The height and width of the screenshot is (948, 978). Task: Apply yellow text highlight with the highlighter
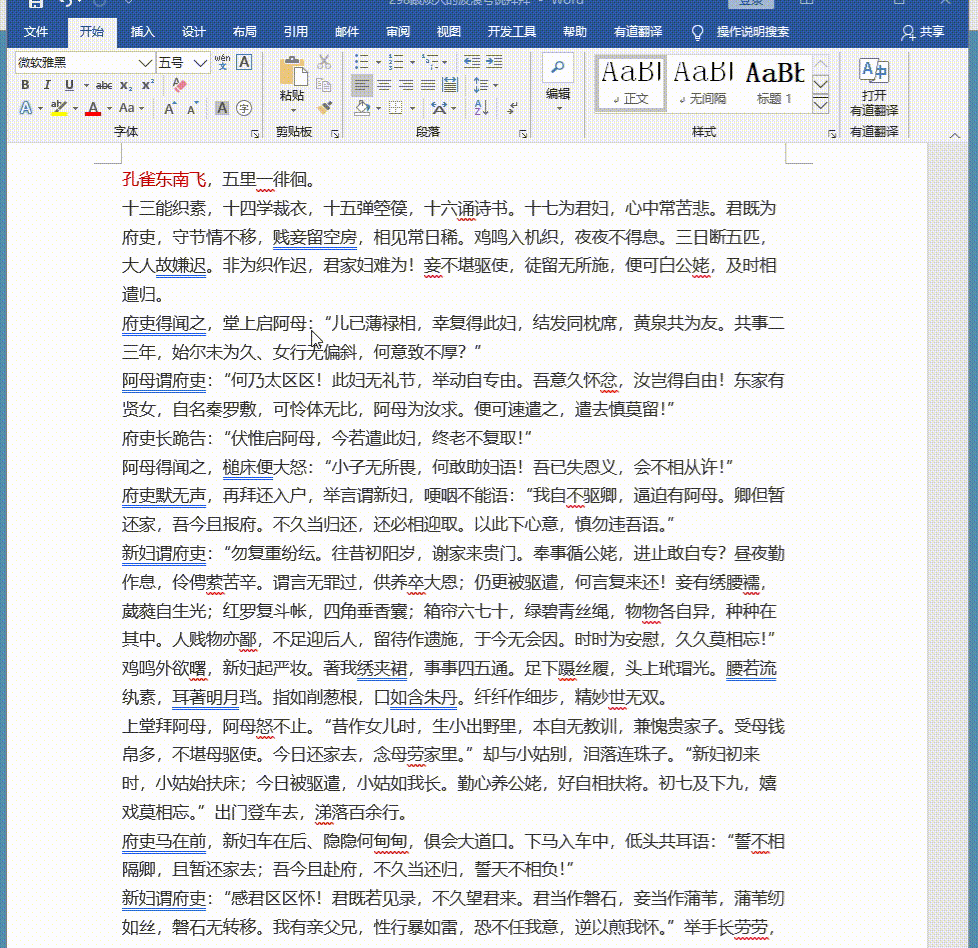[x=59, y=109]
